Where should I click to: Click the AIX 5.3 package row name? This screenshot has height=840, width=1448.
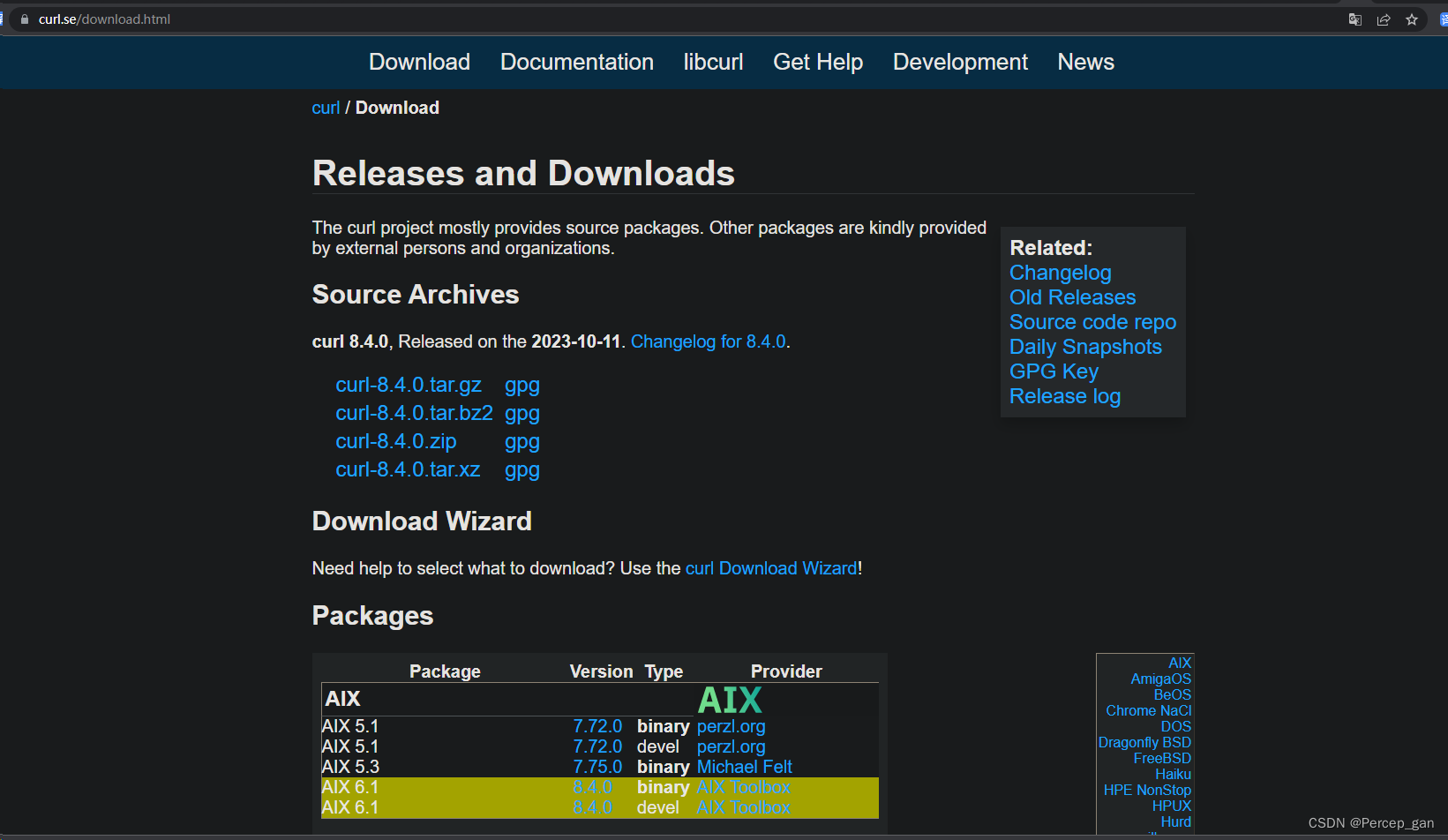click(350, 767)
